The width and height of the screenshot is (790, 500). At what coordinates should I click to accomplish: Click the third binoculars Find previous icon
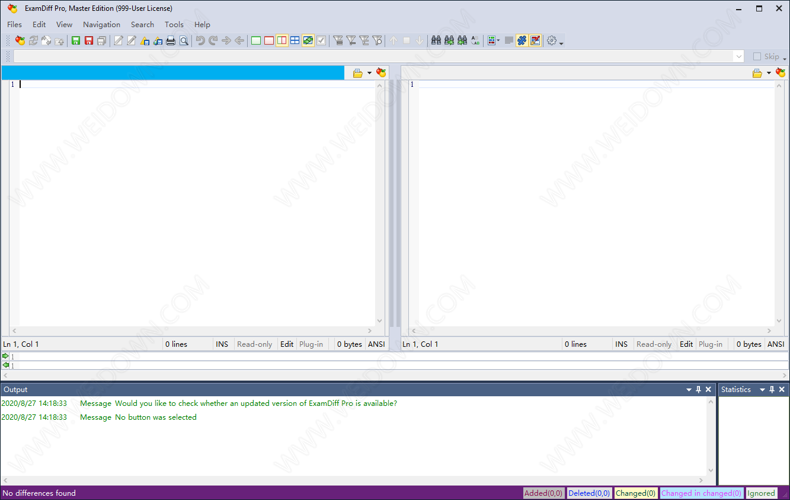(463, 41)
